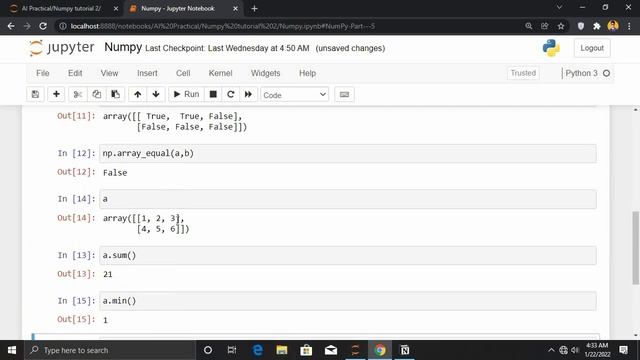Move selected cell up arrow
This screenshot has height=360, width=640.
pyautogui.click(x=138, y=94)
